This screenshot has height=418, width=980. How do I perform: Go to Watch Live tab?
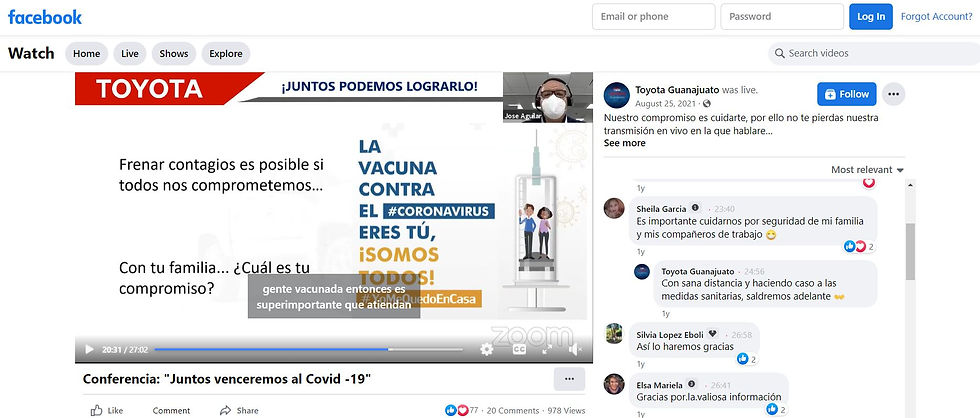click(x=130, y=54)
